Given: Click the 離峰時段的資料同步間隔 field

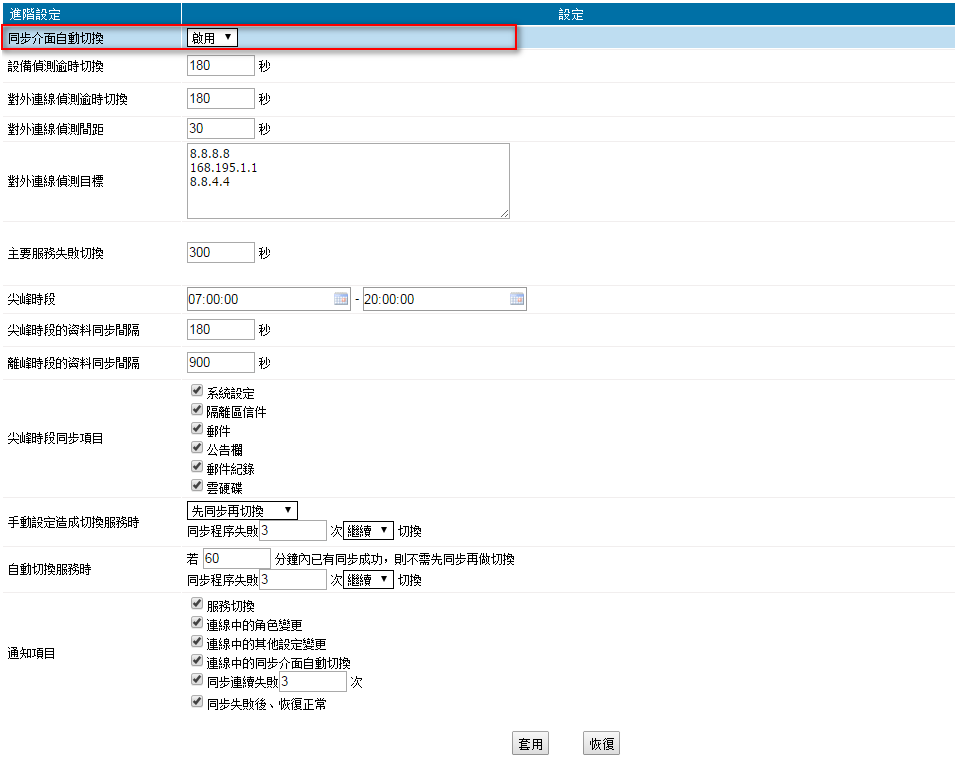Looking at the screenshot, I should (x=221, y=362).
